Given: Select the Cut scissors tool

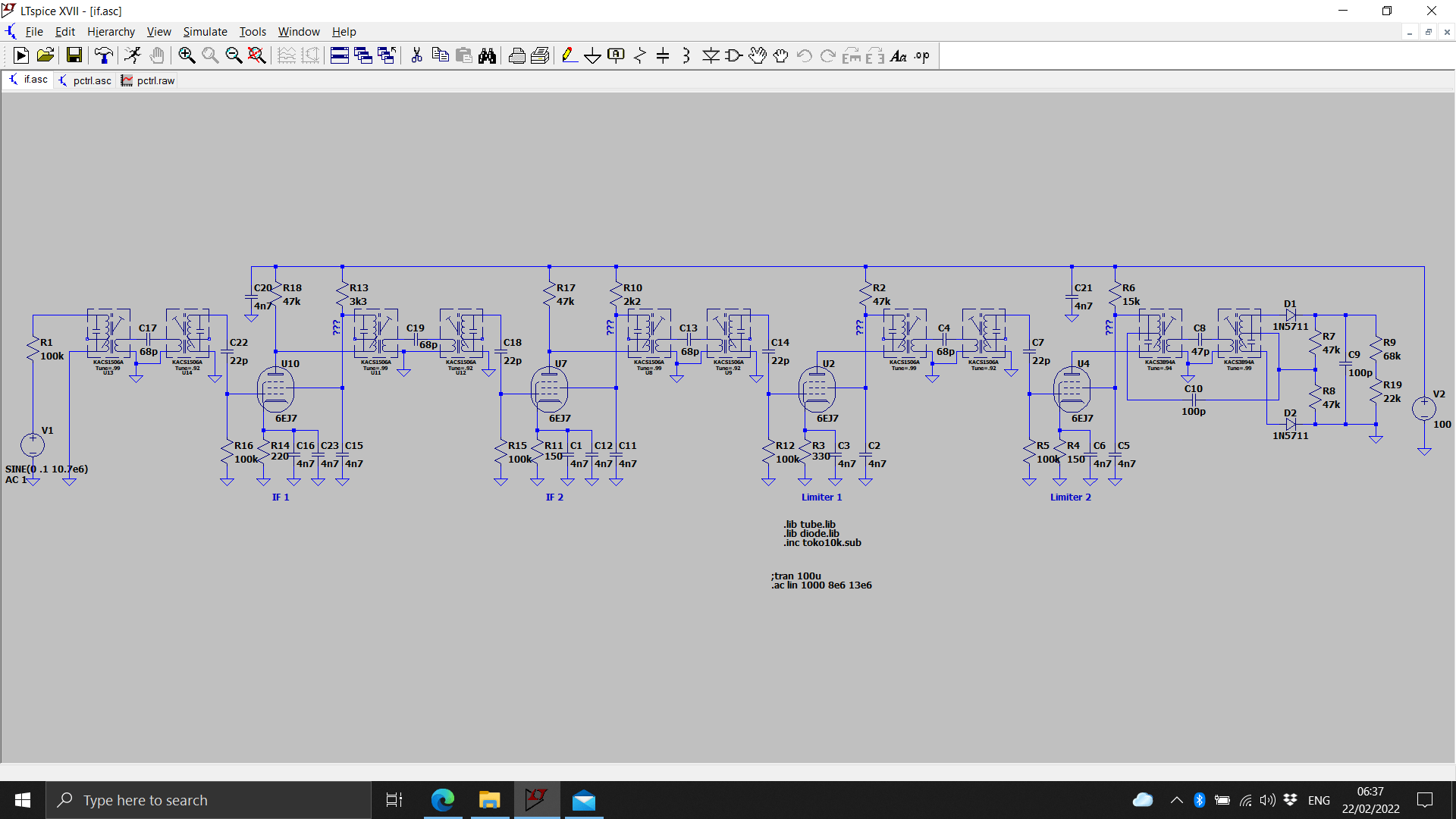Looking at the screenshot, I should tap(416, 55).
